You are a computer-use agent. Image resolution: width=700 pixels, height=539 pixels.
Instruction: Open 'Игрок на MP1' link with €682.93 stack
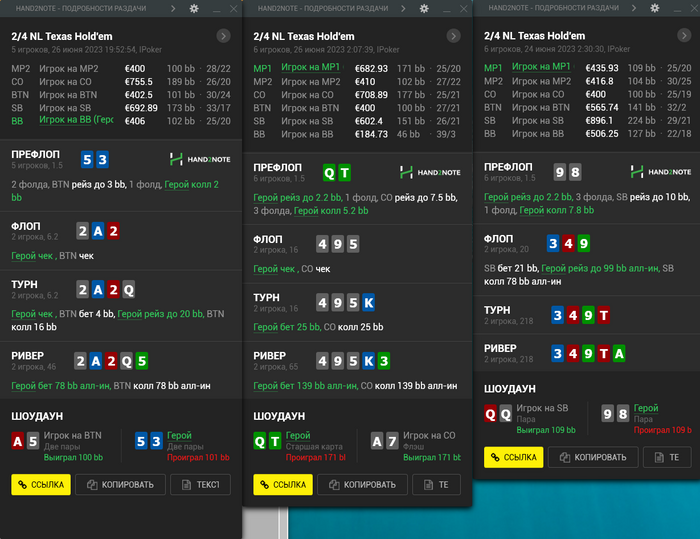click(311, 67)
